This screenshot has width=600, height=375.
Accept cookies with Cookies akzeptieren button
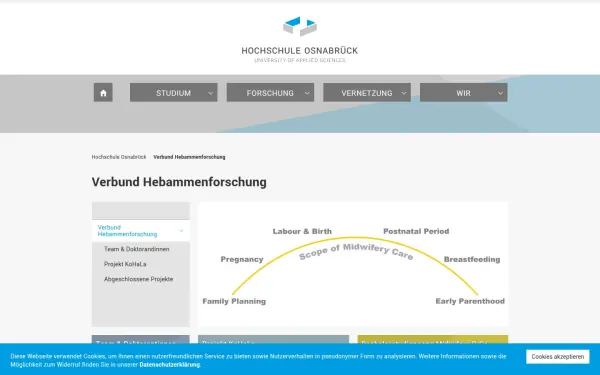(558, 357)
